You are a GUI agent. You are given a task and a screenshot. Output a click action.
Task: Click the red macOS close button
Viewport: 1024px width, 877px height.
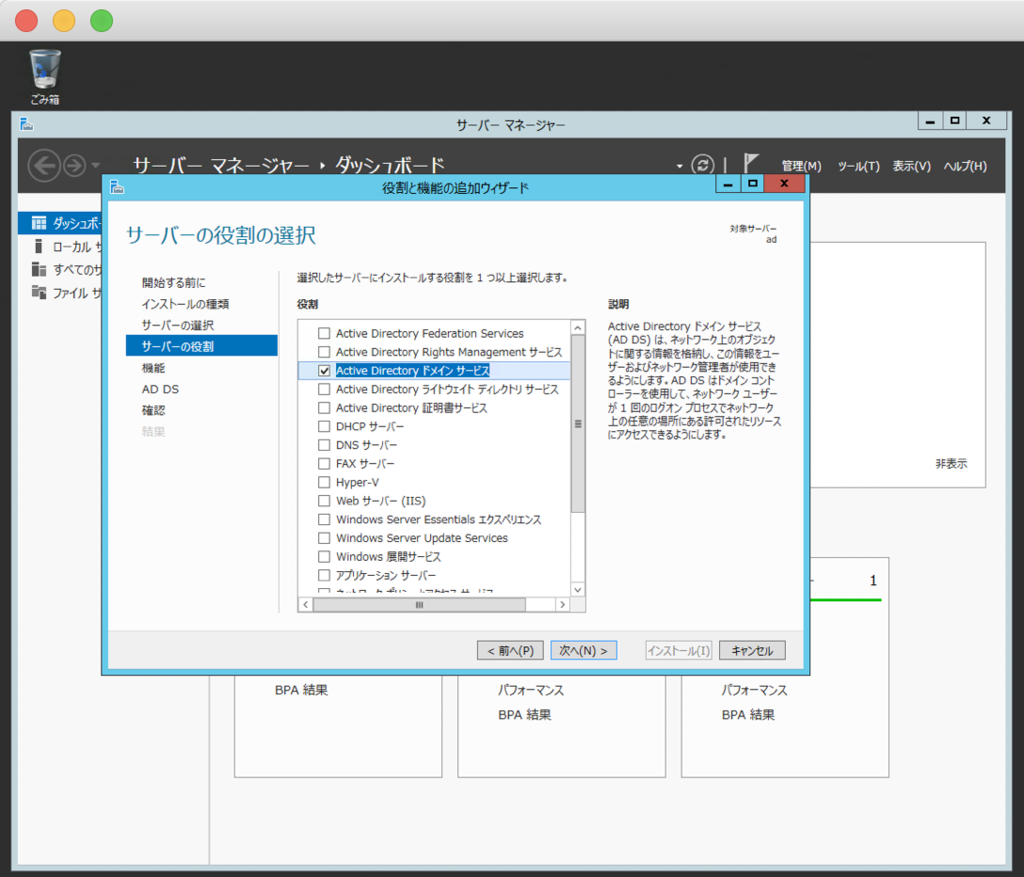[26, 21]
